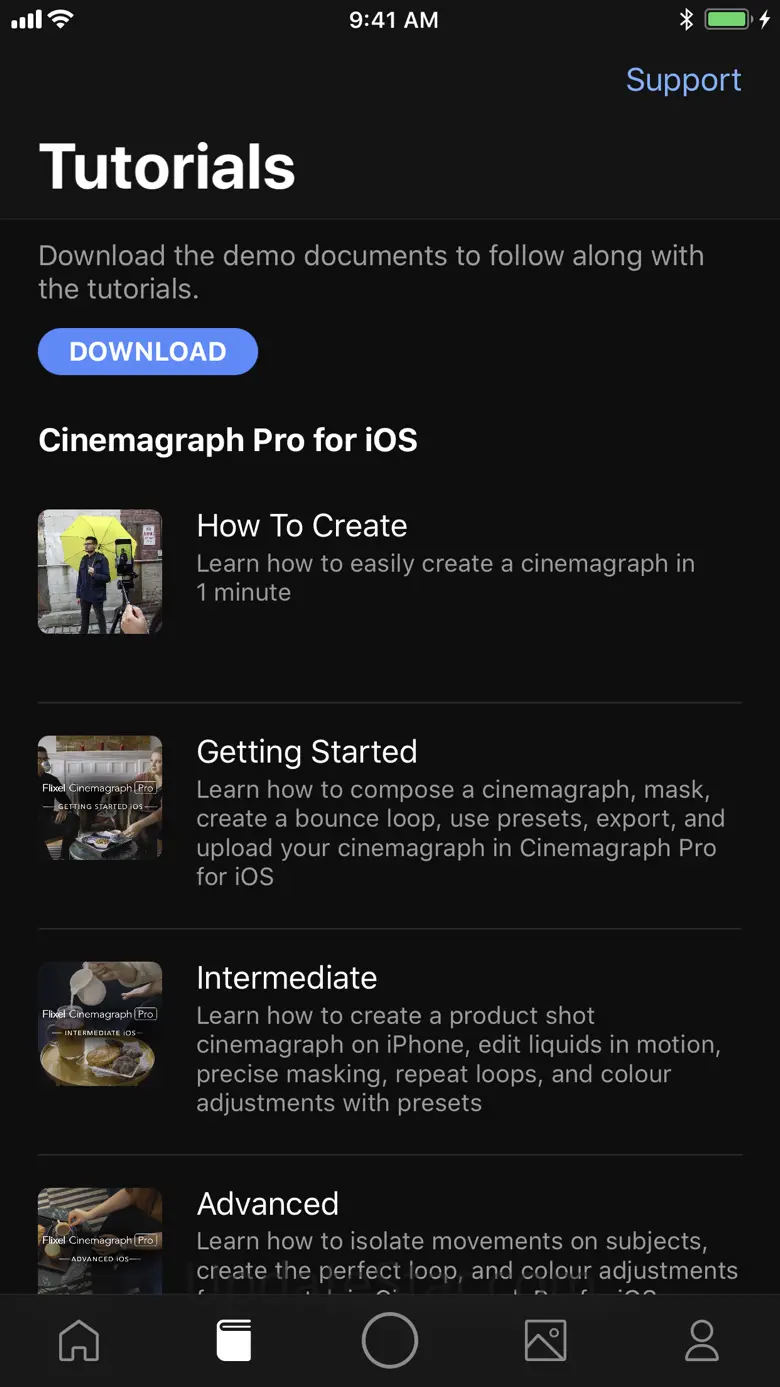
Task: Open the Home tab icon
Action: point(79,1340)
